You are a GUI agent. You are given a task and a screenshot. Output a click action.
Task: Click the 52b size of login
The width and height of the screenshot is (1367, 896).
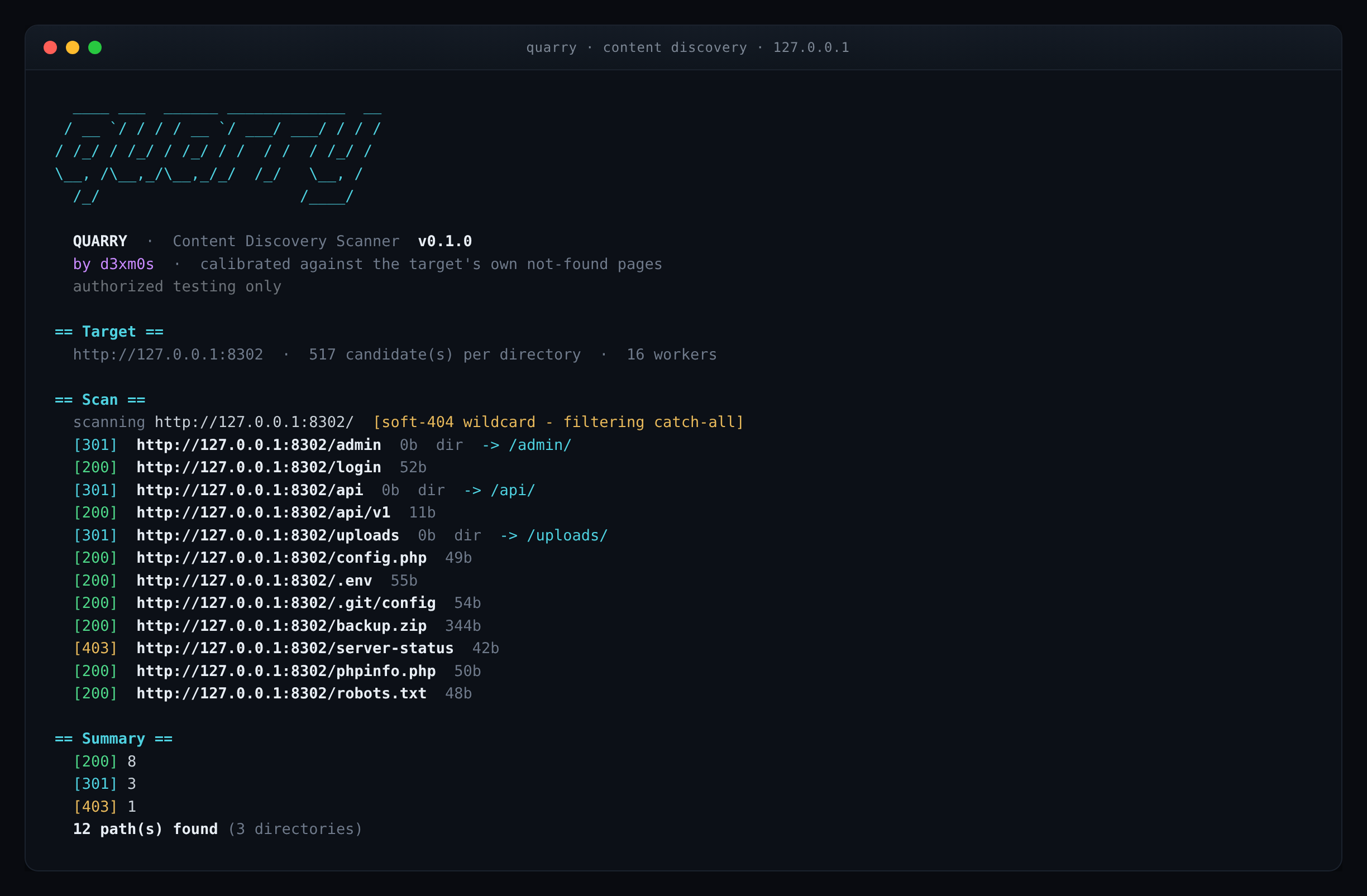pyautogui.click(x=413, y=467)
